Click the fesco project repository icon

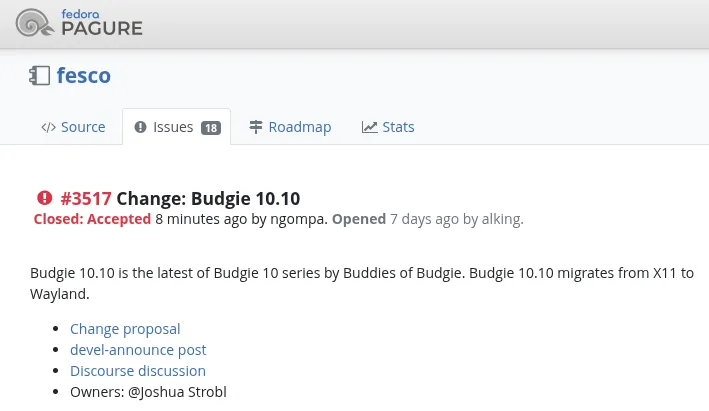[x=39, y=76]
